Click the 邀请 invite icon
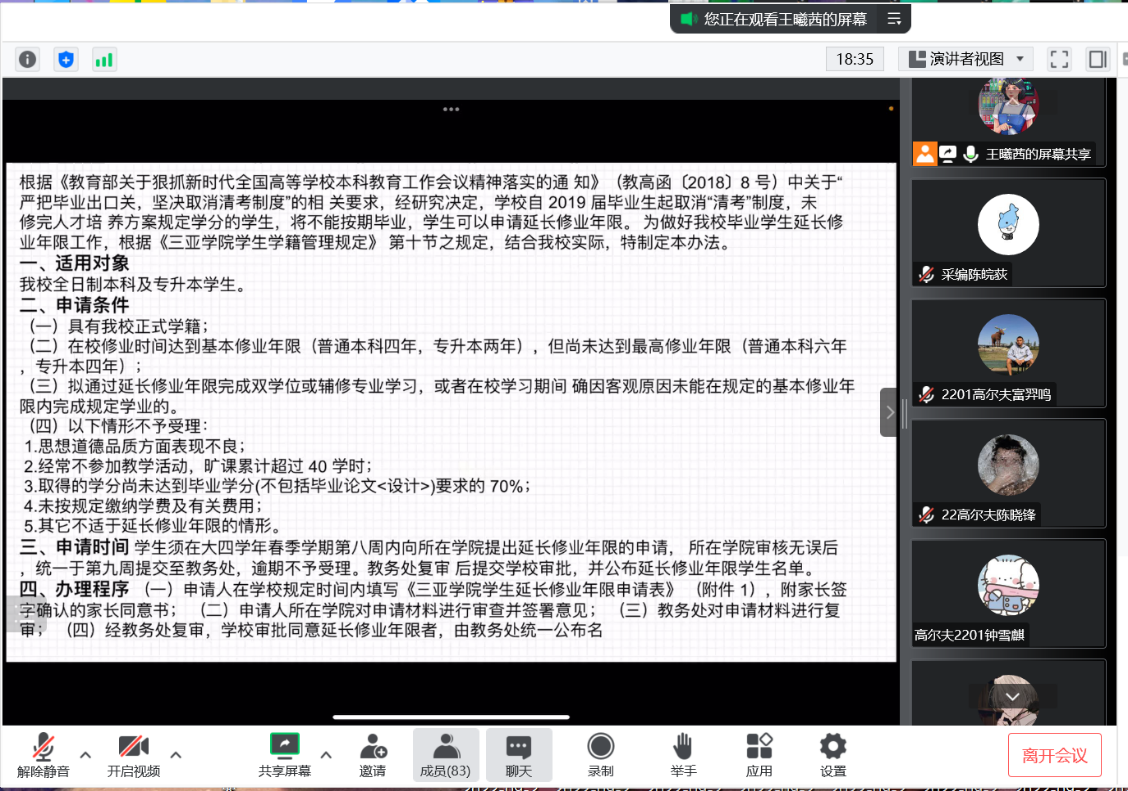The width and height of the screenshot is (1128, 791). tap(372, 754)
